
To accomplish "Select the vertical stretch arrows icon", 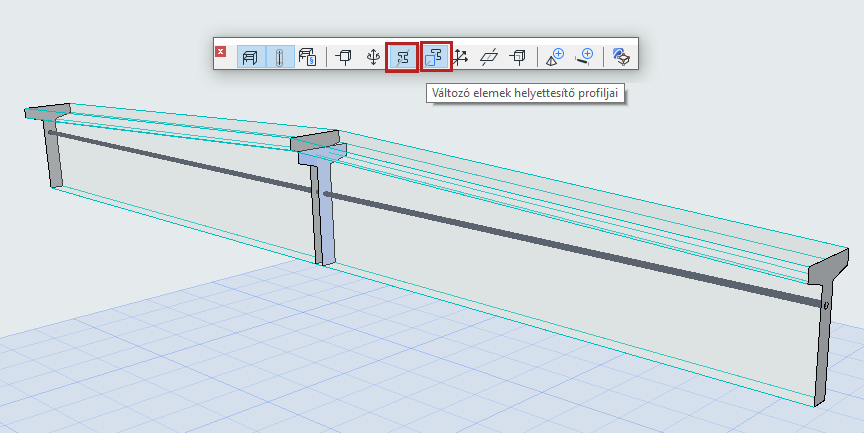I will (373, 57).
